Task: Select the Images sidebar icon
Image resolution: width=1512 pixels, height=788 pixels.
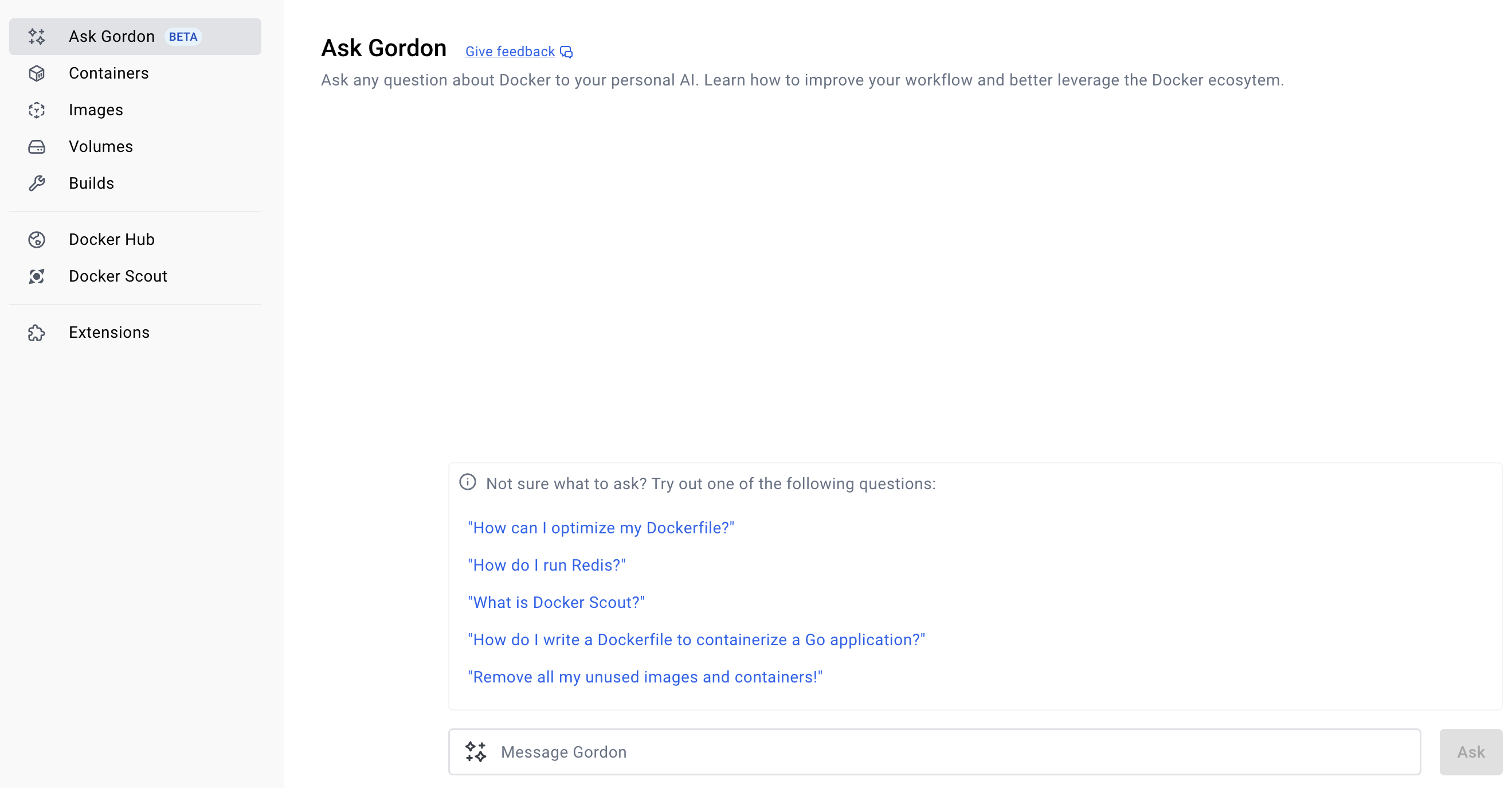Action: pyautogui.click(x=36, y=110)
